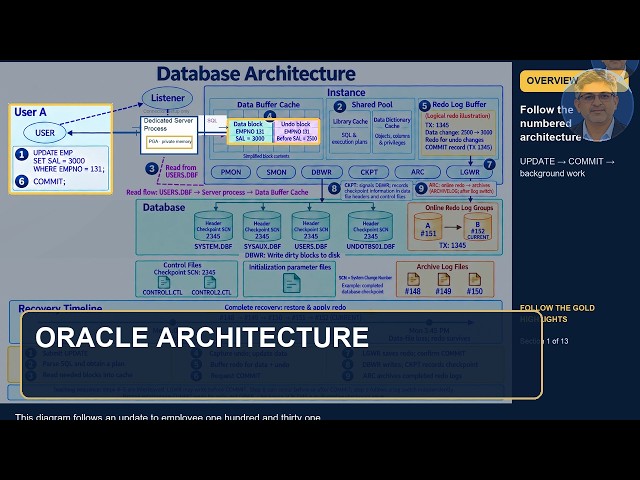Click the 'Initialization parameter files' heading
640x480 pixels.
pyautogui.click(x=290, y=267)
